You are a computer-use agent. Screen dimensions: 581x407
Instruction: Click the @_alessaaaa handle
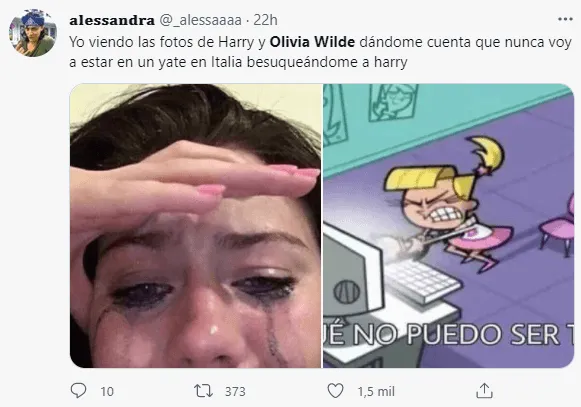coord(200,20)
